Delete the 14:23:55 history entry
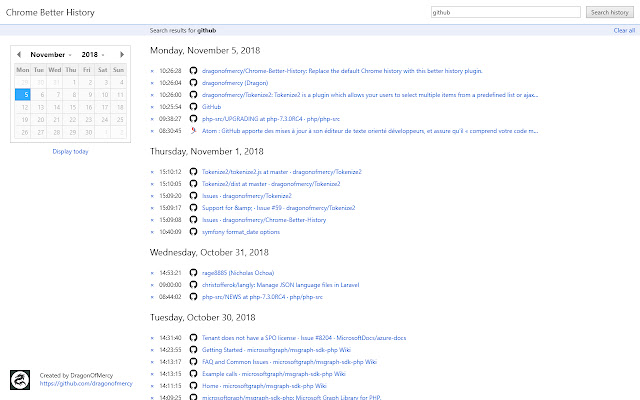Screen dimensions: 640x400 [152, 350]
